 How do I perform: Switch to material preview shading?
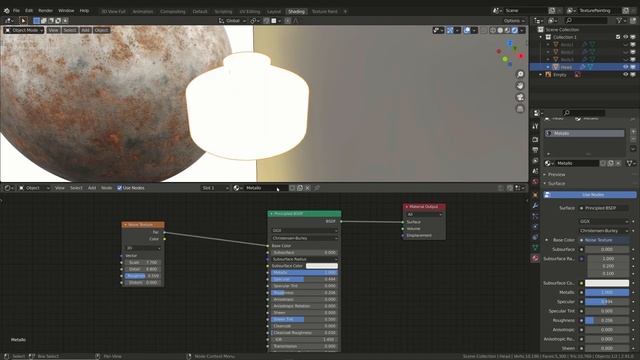click(x=507, y=30)
